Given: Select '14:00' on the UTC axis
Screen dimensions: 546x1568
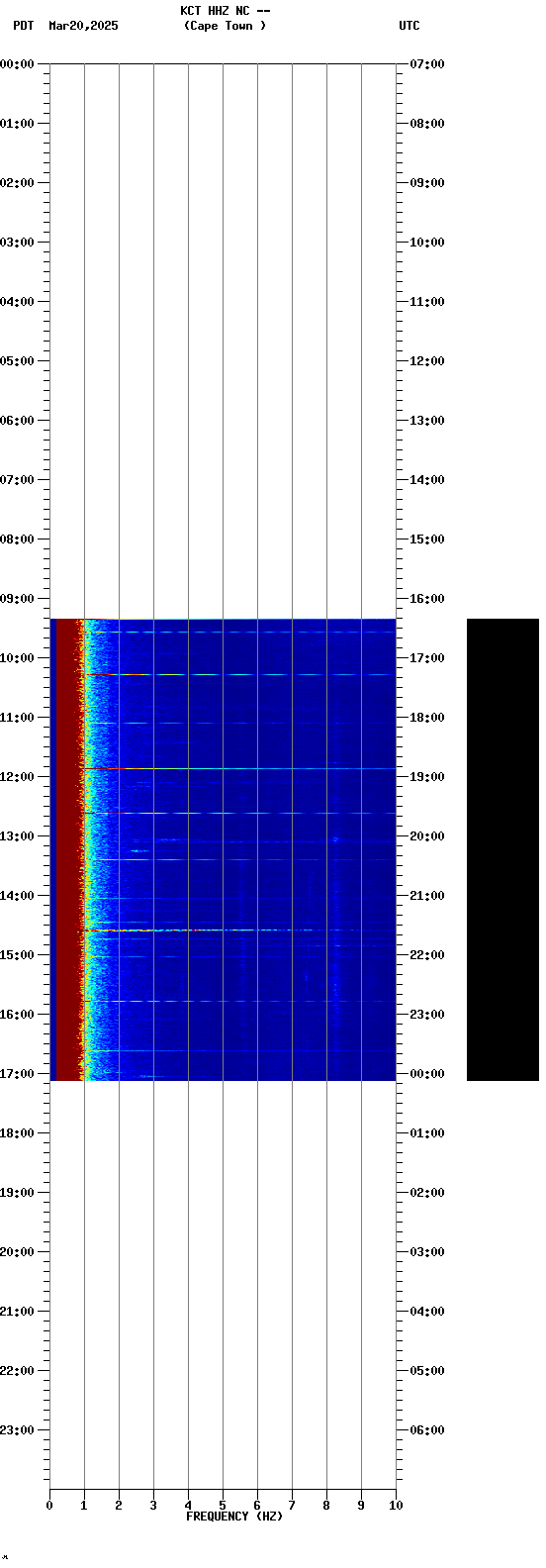Looking at the screenshot, I should (427, 480).
